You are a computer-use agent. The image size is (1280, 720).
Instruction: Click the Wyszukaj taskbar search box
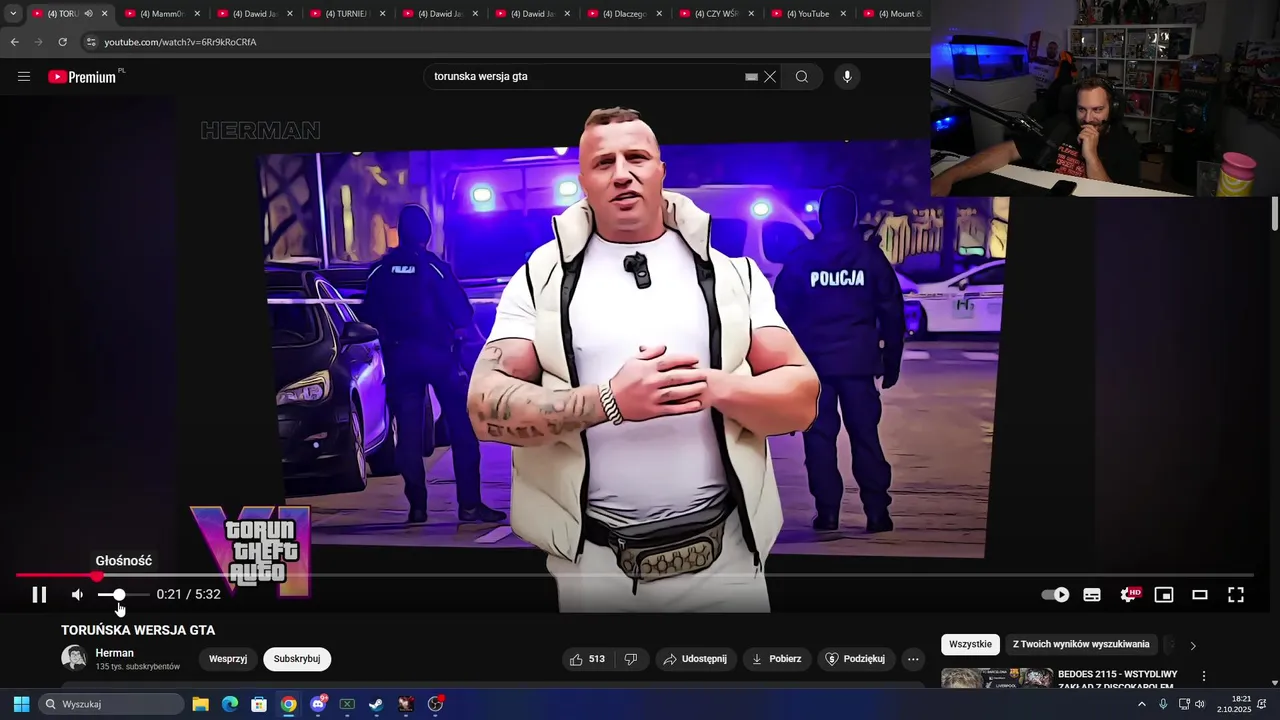click(112, 704)
